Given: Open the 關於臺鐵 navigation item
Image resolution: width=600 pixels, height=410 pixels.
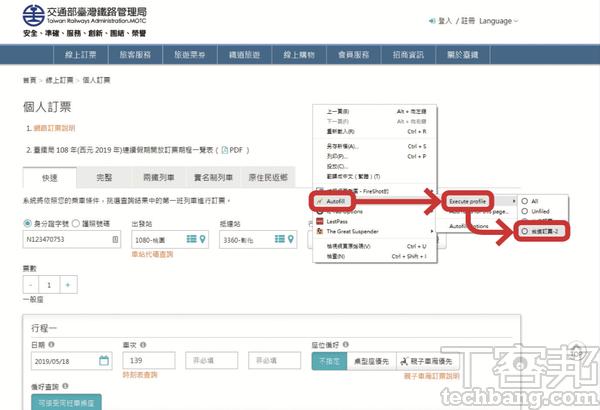Looking at the screenshot, I should click(x=463, y=55).
